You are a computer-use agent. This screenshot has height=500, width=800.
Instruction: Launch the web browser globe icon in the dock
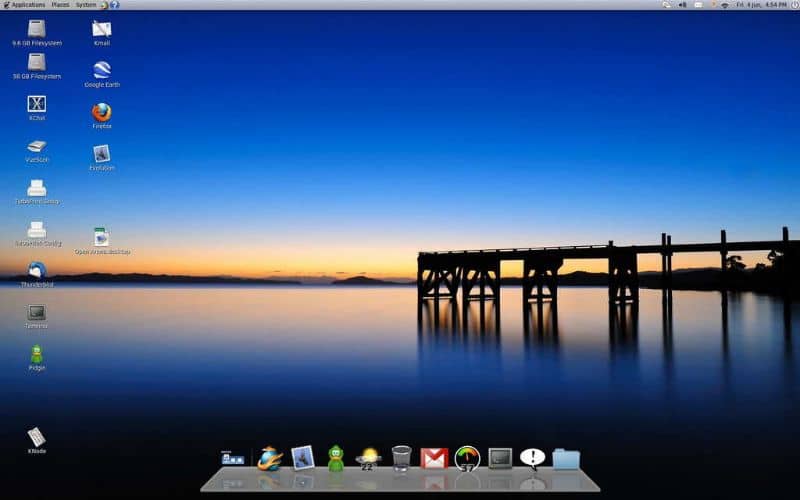tap(269, 458)
